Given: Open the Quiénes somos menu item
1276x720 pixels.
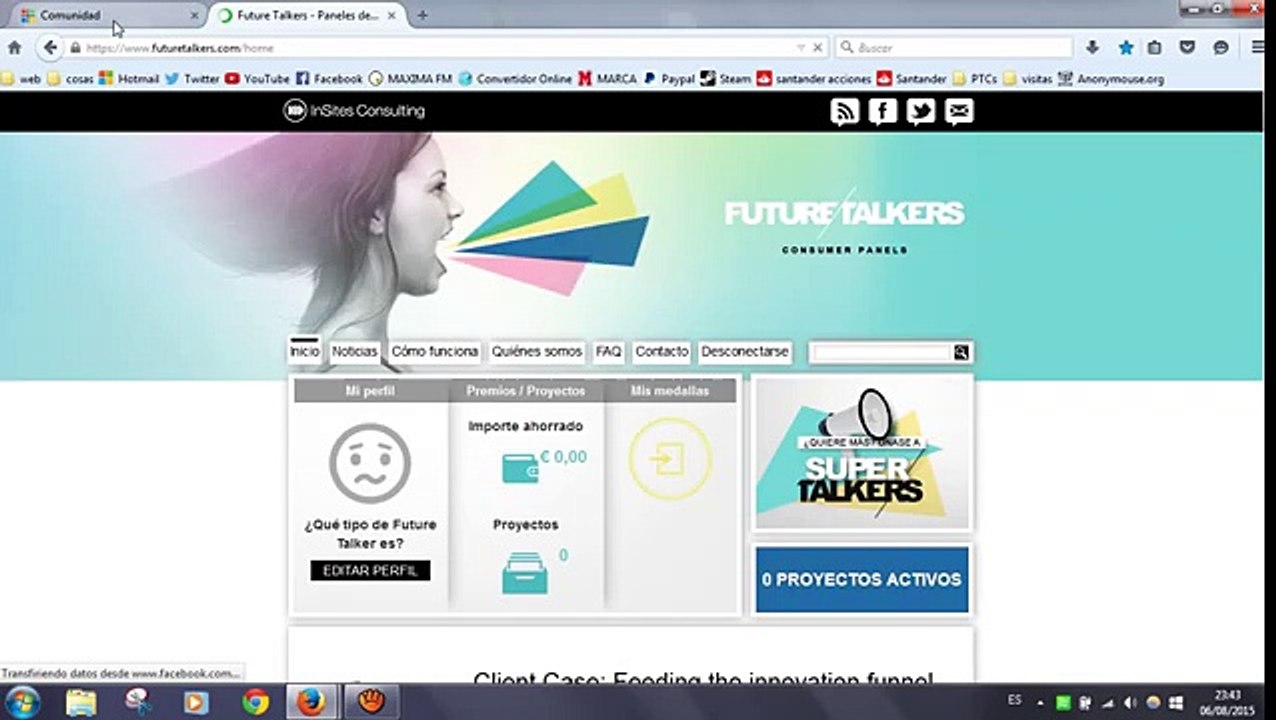Looking at the screenshot, I should click(536, 351).
